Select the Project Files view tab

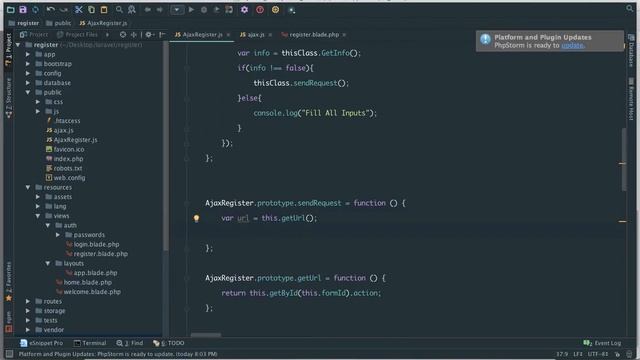pos(77,35)
